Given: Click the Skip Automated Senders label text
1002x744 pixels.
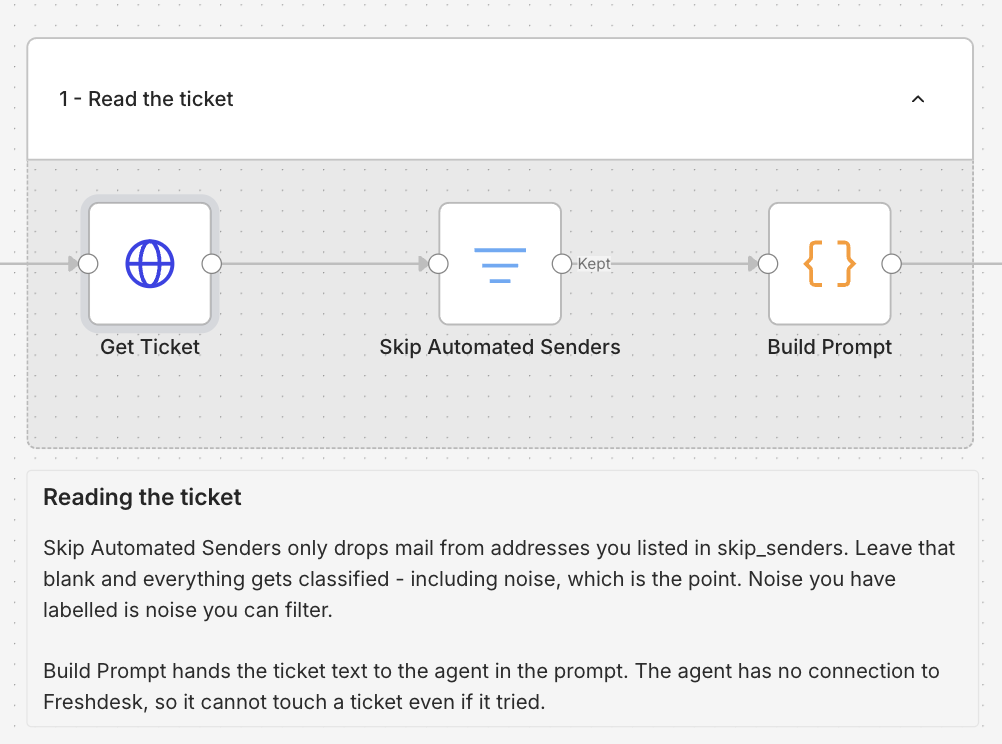Looking at the screenshot, I should coord(500,346).
